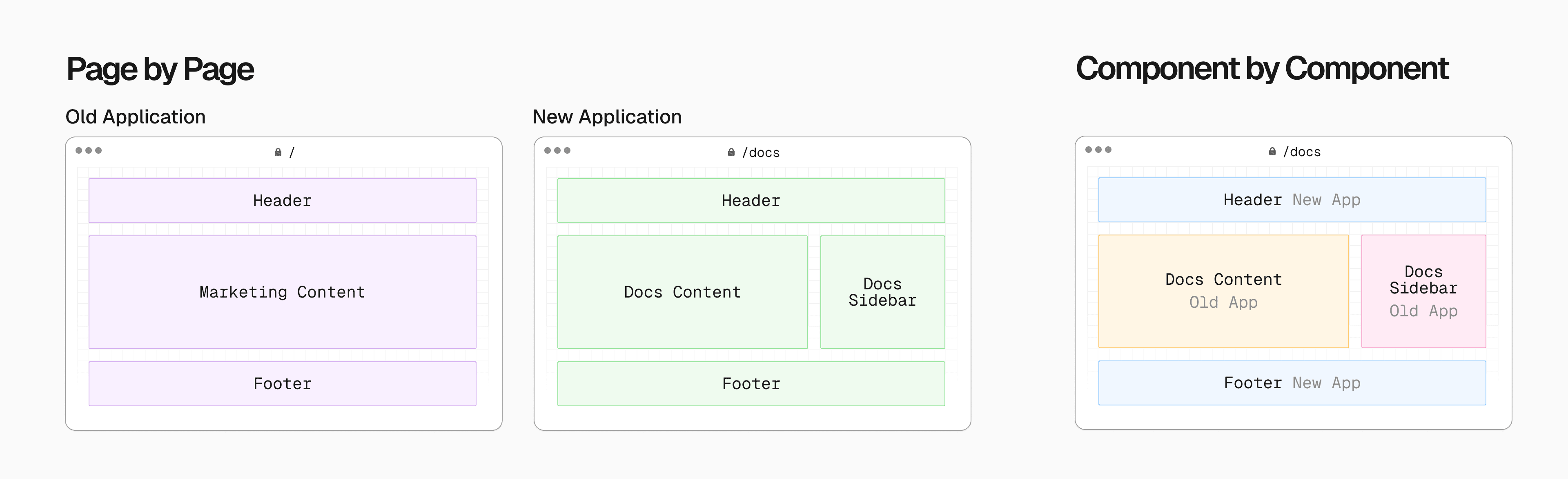The height and width of the screenshot is (479, 1568).
Task: Click lock icon in New Application address bar
Action: [x=731, y=152]
